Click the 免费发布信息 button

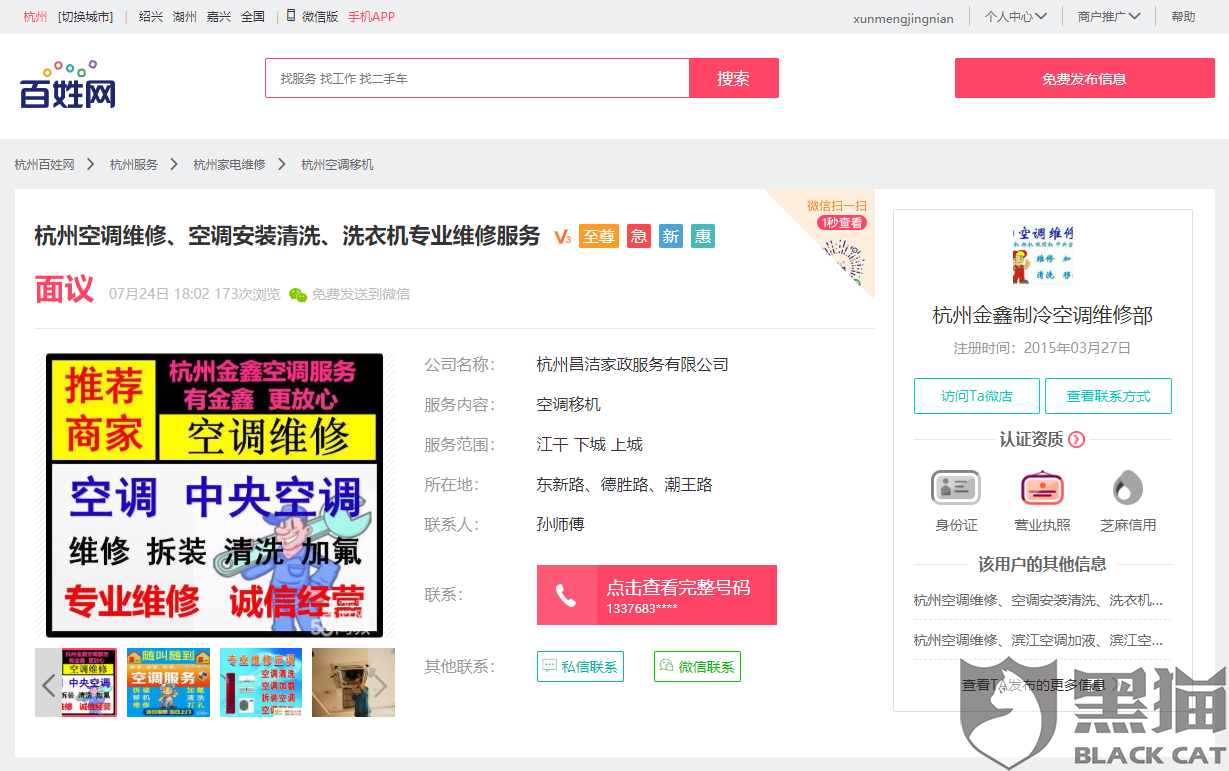point(1083,77)
